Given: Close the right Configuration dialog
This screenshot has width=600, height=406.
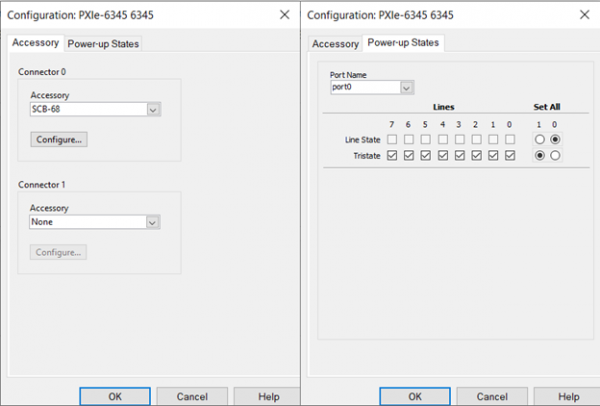Looking at the screenshot, I should [584, 15].
